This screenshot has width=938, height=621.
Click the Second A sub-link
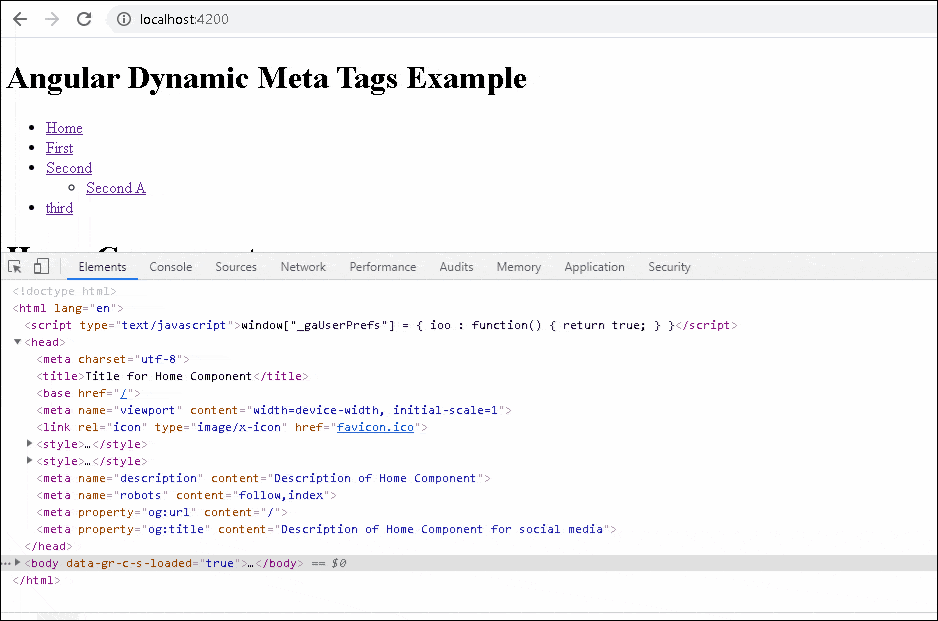click(x=115, y=188)
